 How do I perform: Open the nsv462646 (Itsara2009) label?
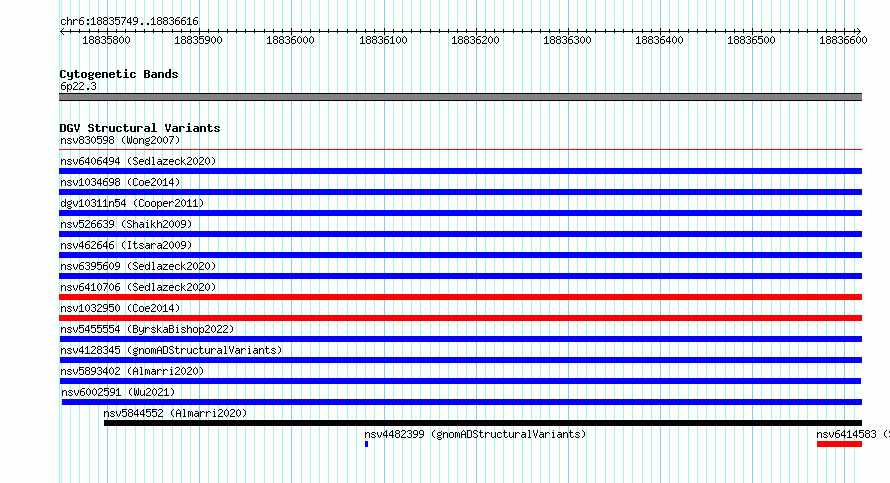(x=126, y=245)
